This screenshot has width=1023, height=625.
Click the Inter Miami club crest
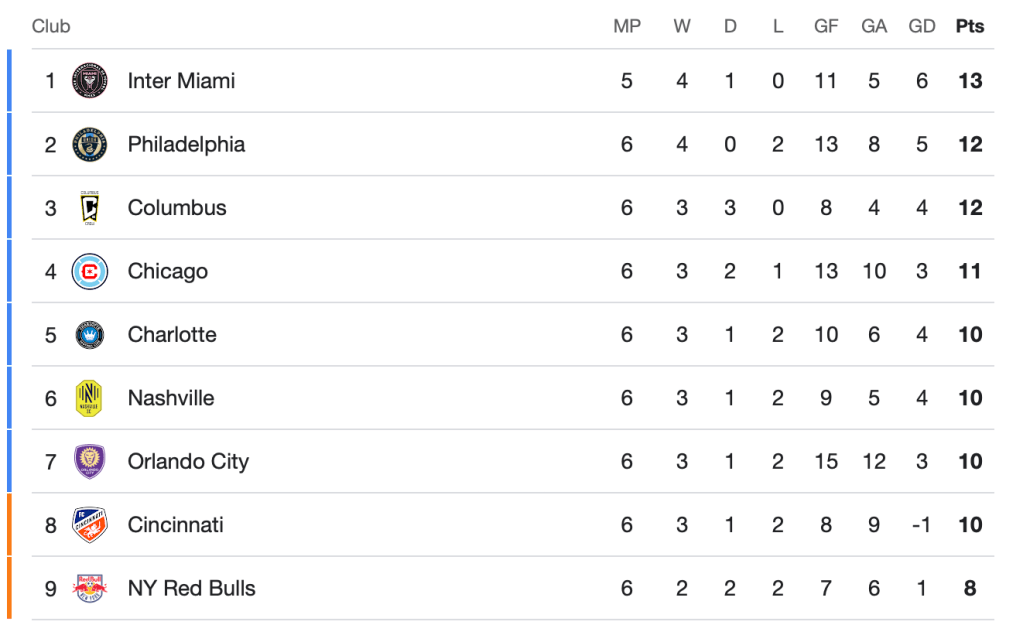pos(90,81)
